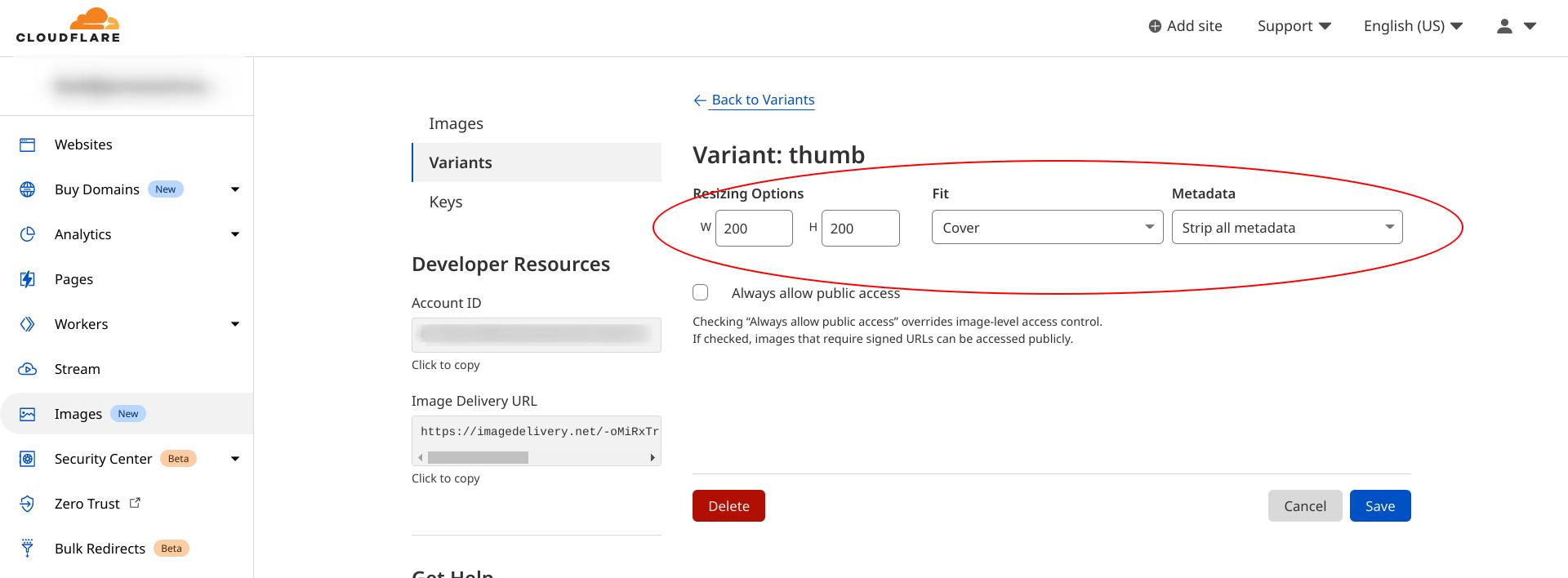Click the Analytics pie chart icon
Screen dimensions: 1568x578
[x=28, y=234]
